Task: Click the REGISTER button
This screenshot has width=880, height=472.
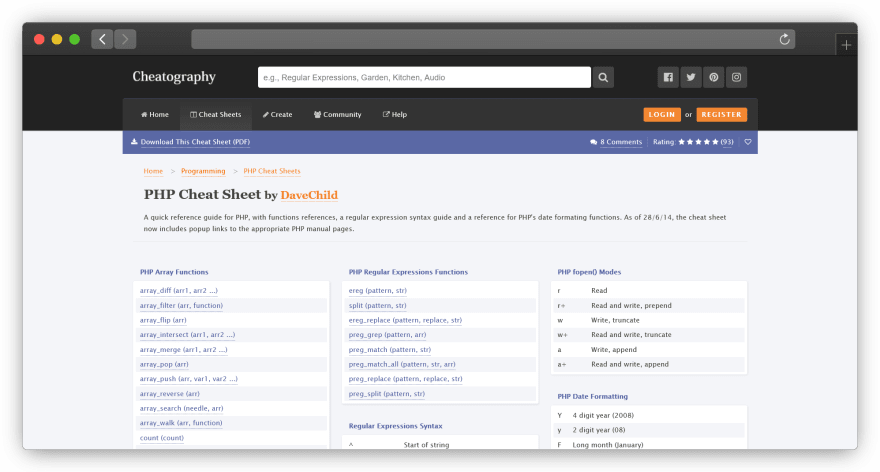Action: click(x=721, y=114)
